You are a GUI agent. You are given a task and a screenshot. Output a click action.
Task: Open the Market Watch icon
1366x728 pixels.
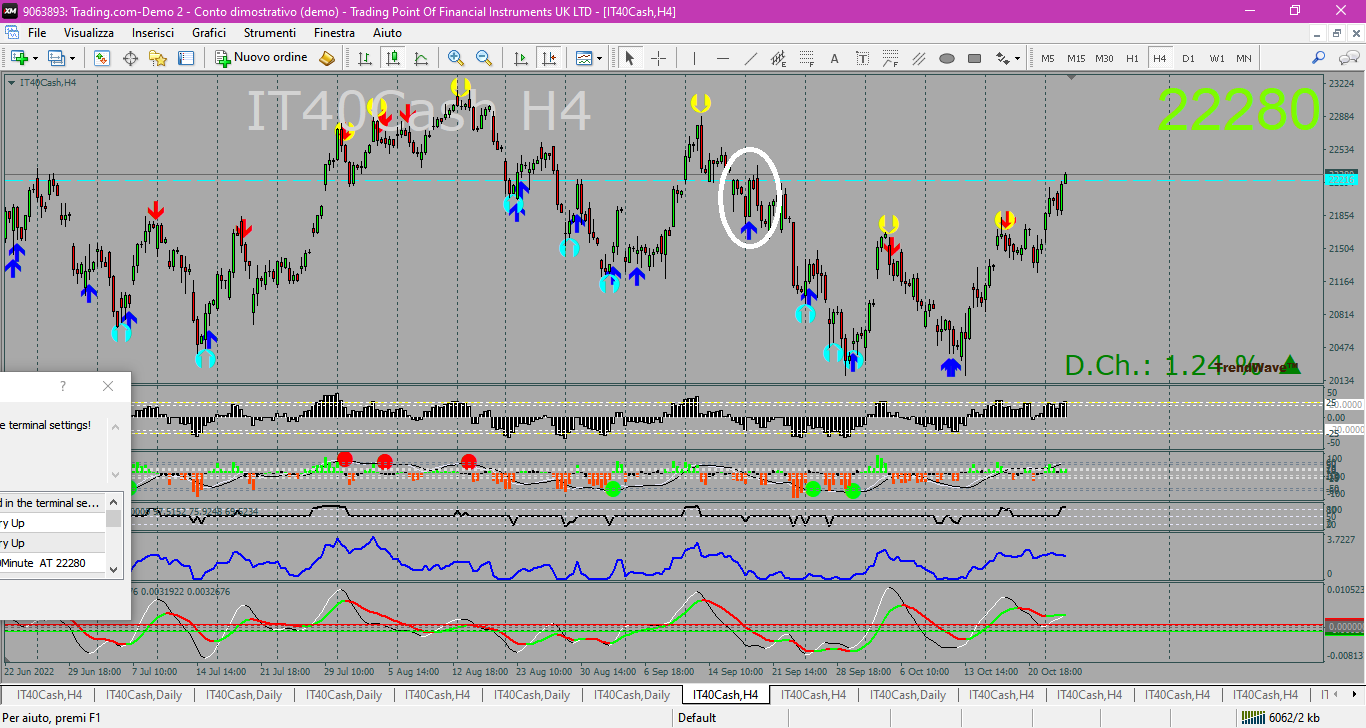point(102,58)
